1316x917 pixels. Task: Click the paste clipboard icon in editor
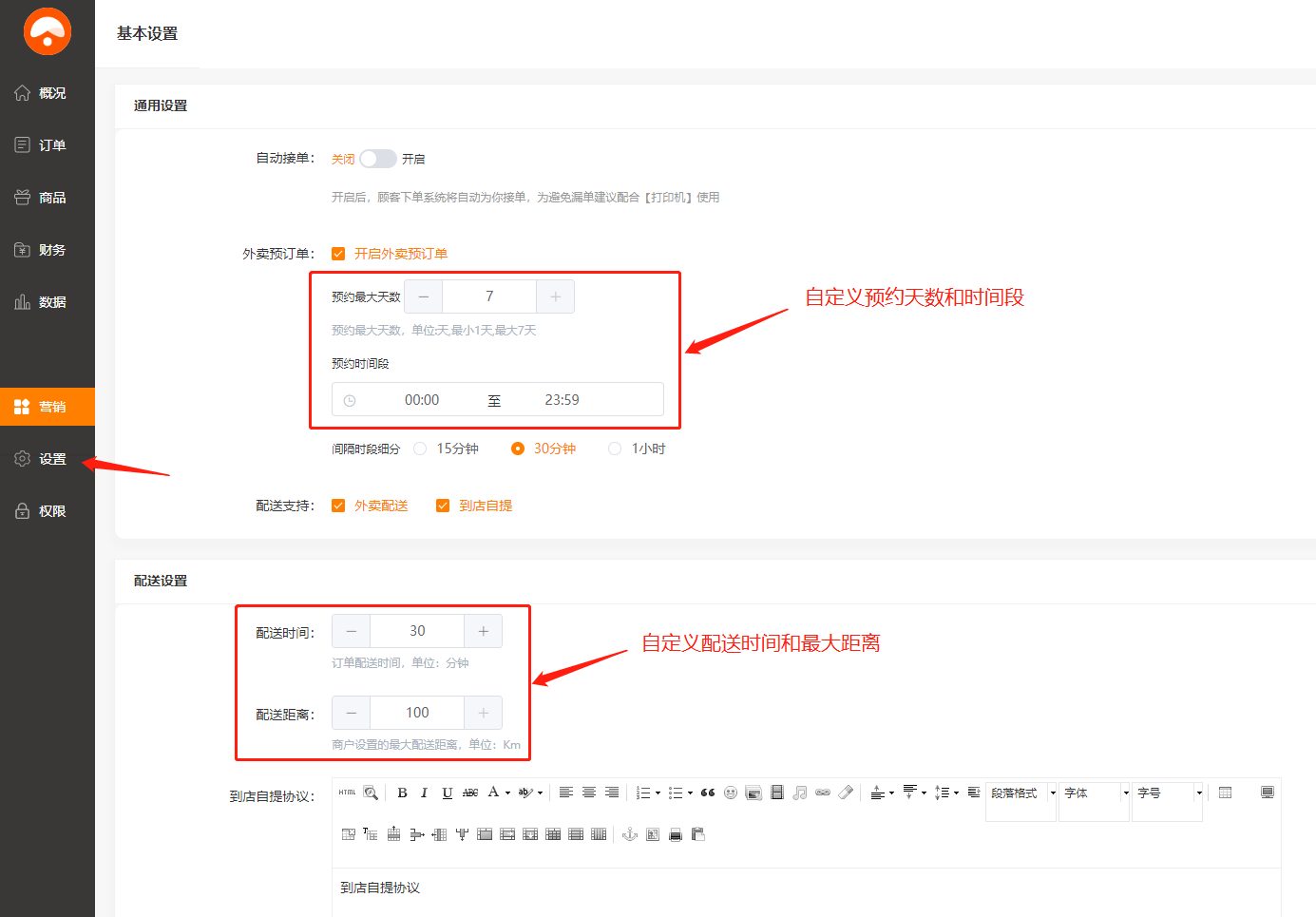[x=698, y=834]
